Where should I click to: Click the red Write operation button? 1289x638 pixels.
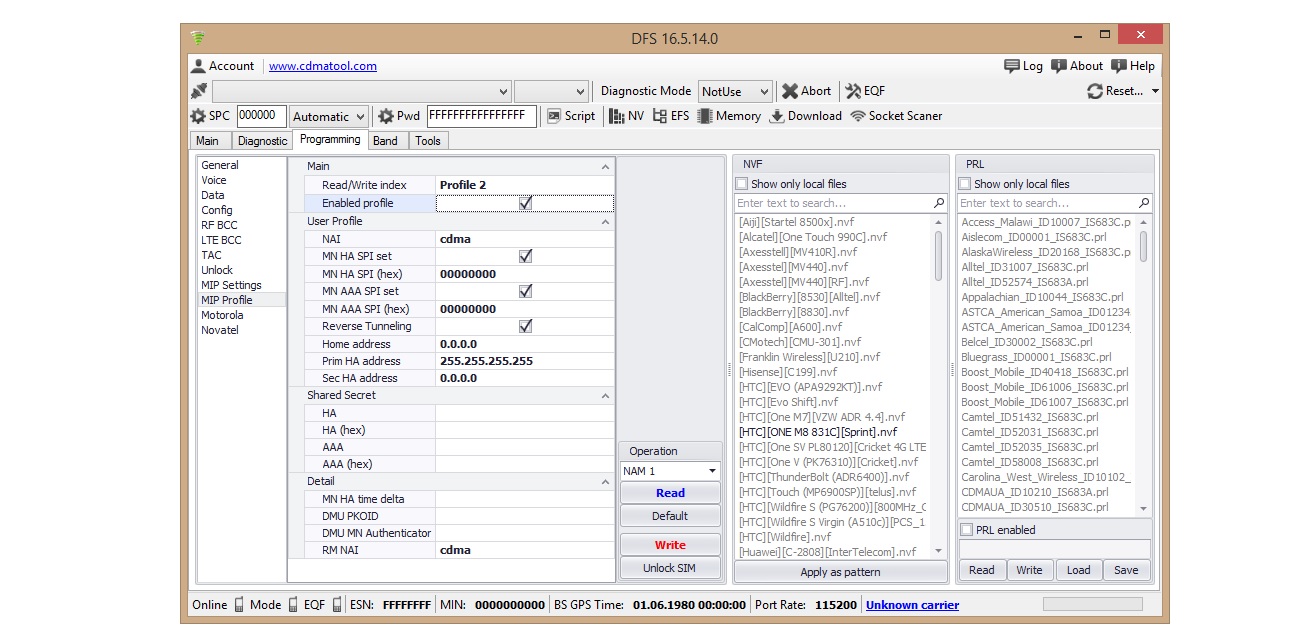[x=670, y=545]
